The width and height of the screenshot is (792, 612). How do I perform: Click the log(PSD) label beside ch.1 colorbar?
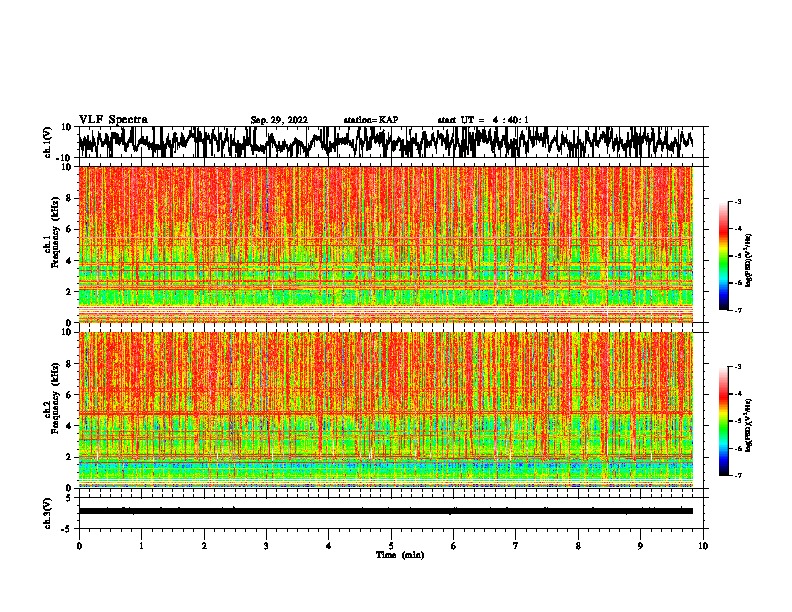coord(748,260)
